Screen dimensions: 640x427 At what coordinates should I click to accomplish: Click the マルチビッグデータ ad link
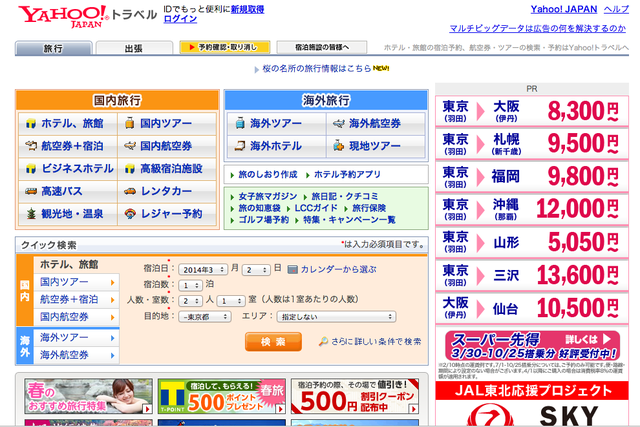coord(538,28)
